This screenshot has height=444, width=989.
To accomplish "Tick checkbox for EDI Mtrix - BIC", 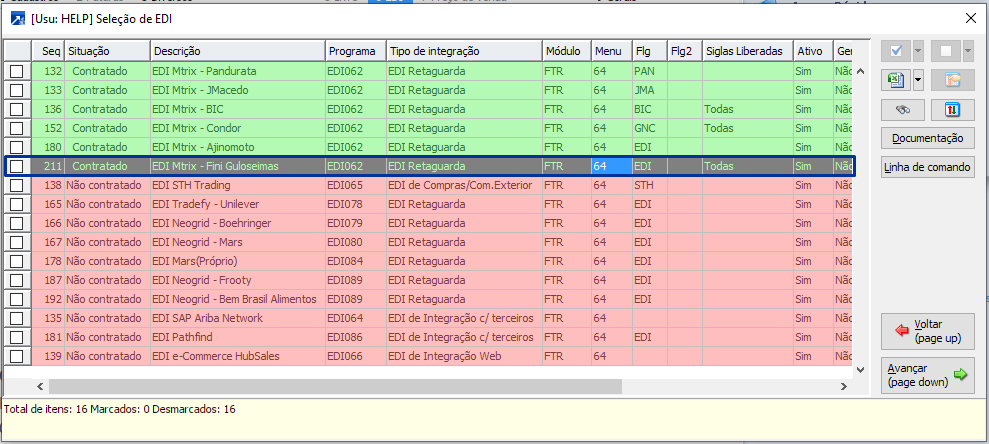I will click(x=17, y=109).
